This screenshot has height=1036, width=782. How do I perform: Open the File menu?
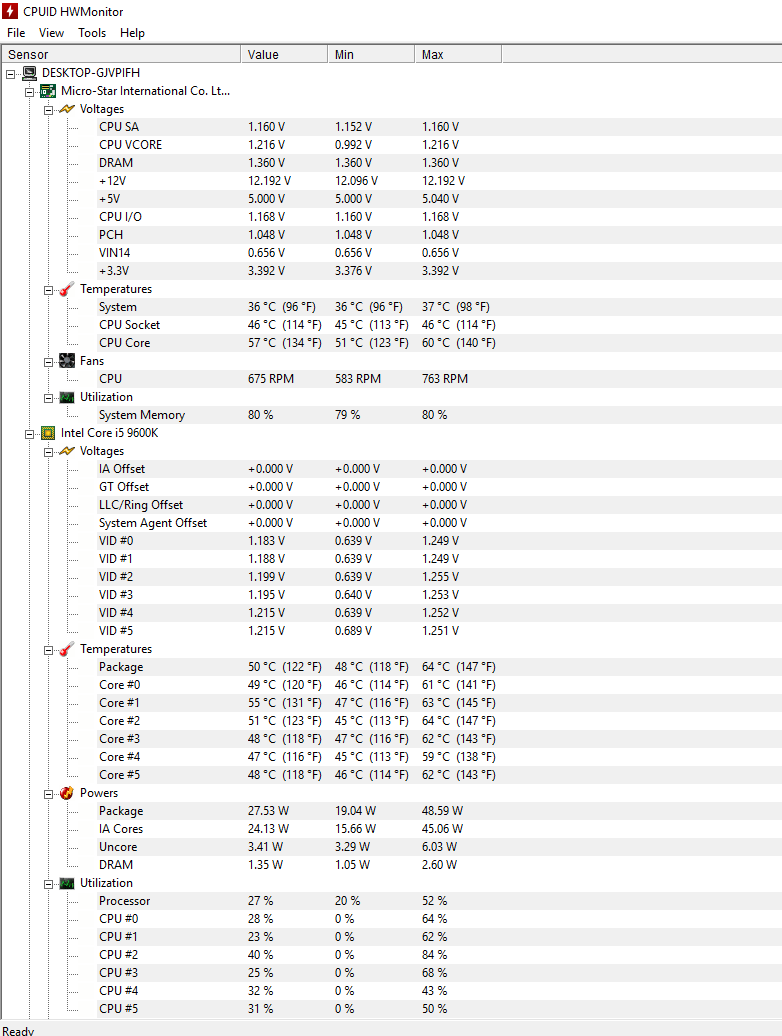pos(16,33)
